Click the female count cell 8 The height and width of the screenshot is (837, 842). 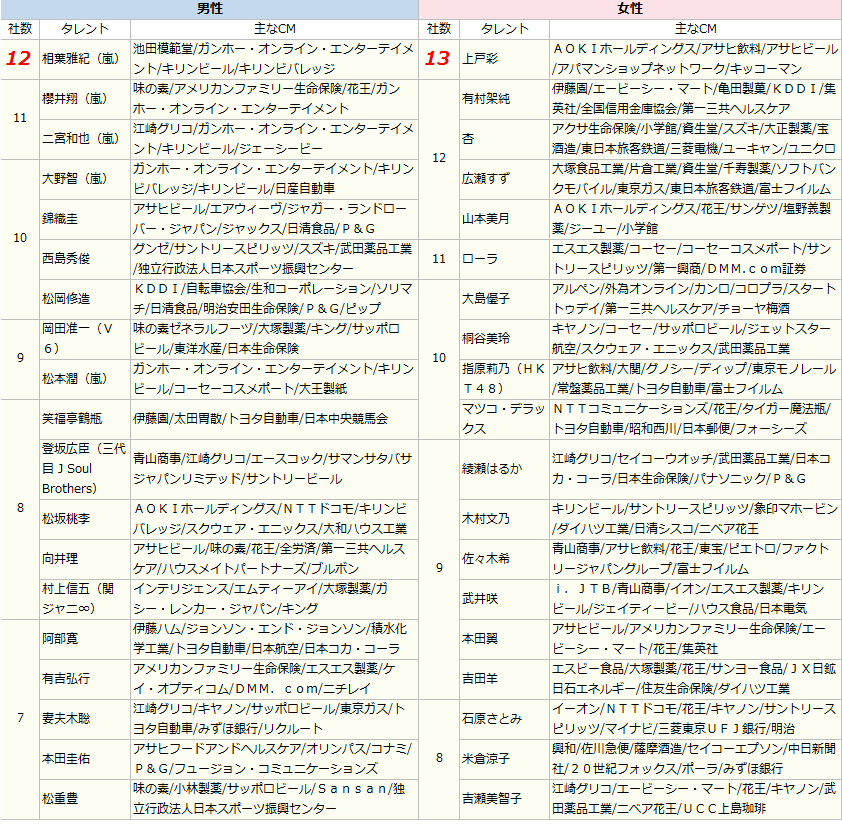tap(439, 759)
